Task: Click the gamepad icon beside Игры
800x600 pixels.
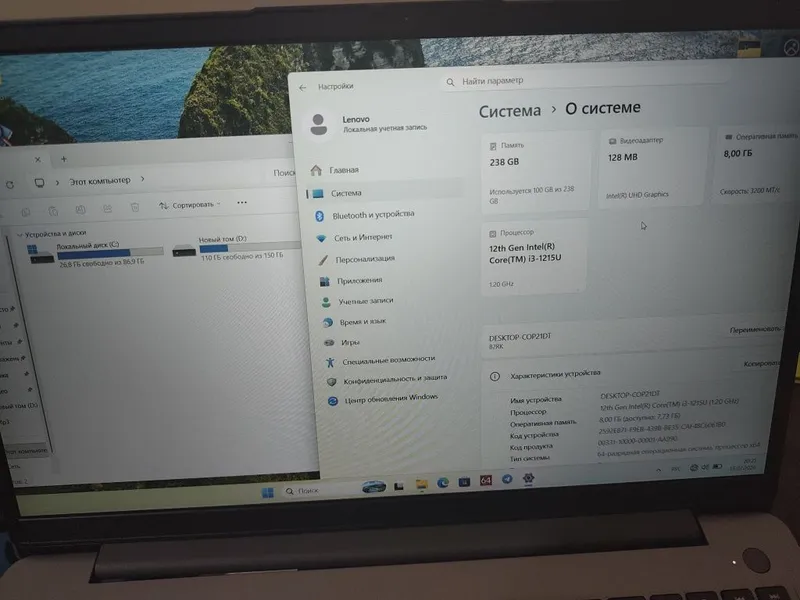Action: pos(329,342)
